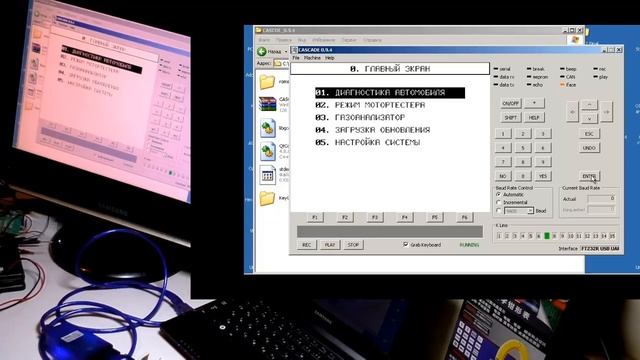This screenshot has height=360, width=640.
Task: Click the HELP keypad button
Action: point(534,118)
